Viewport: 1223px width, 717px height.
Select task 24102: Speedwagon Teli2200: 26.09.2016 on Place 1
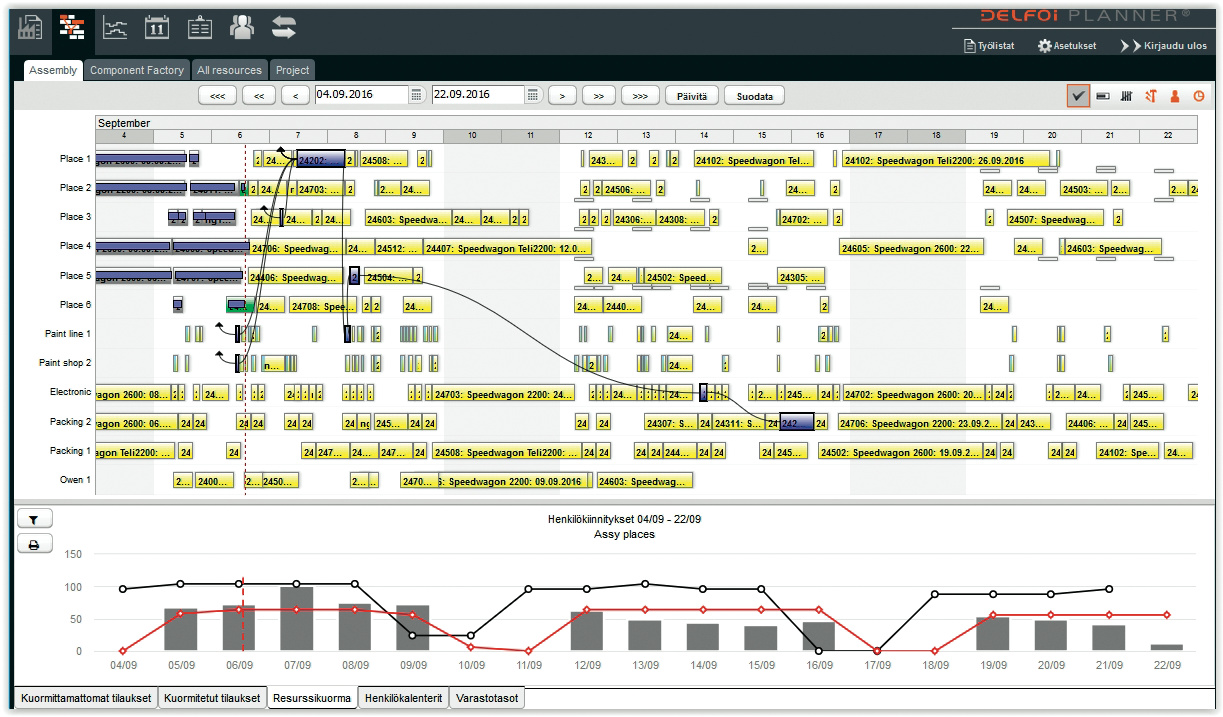(x=946, y=160)
